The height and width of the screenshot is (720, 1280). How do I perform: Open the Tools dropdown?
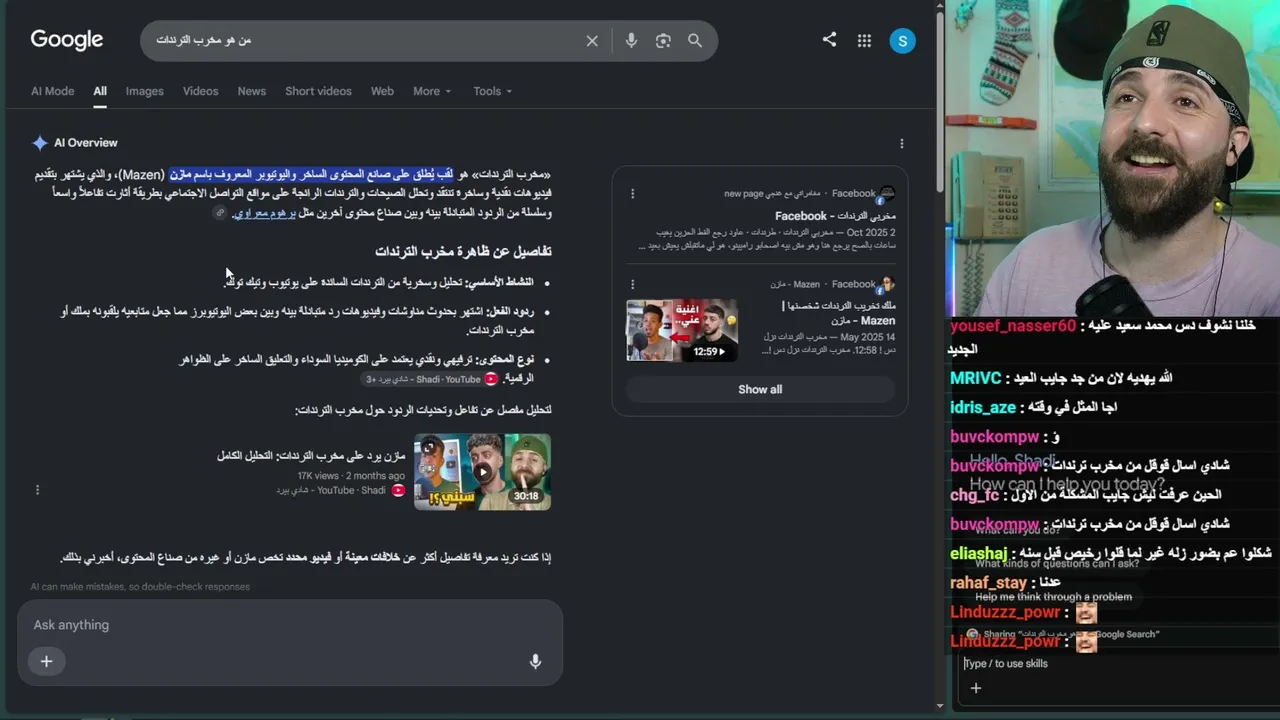pyautogui.click(x=492, y=91)
